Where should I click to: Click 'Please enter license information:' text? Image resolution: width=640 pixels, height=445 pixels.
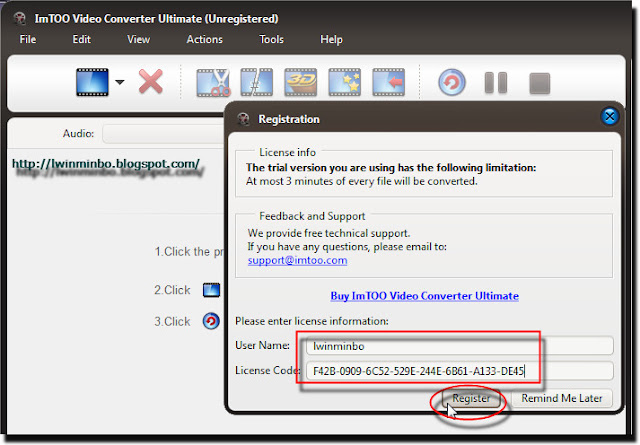click(x=312, y=321)
